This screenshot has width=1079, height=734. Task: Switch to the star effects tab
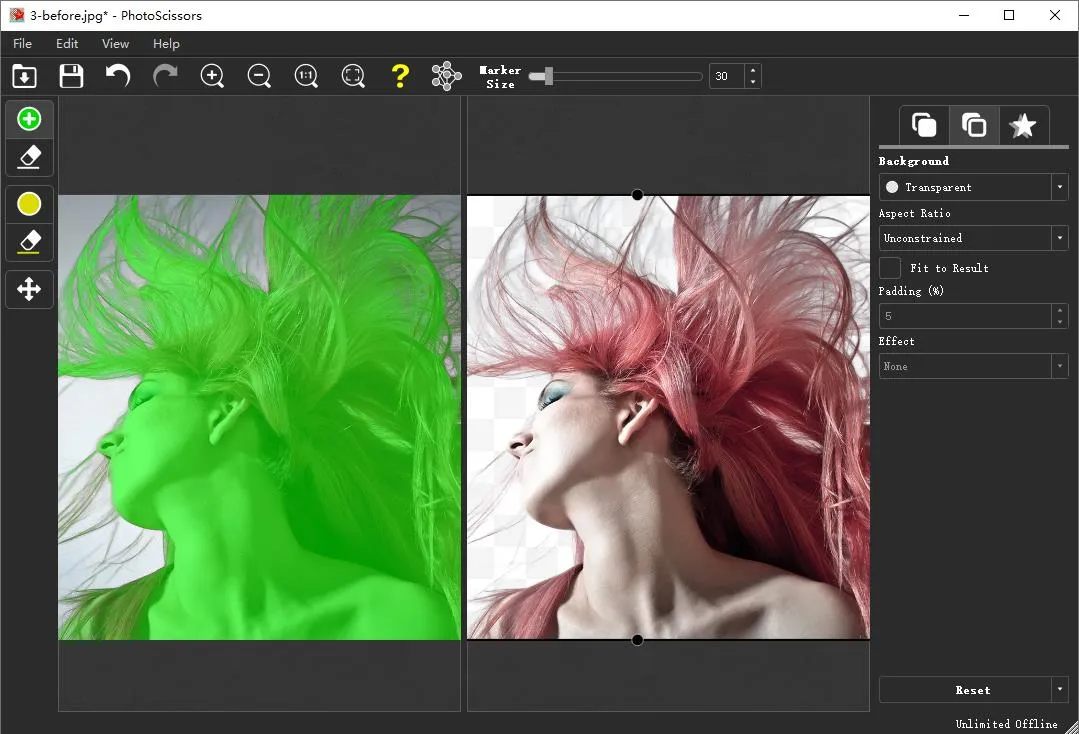pos(1022,126)
